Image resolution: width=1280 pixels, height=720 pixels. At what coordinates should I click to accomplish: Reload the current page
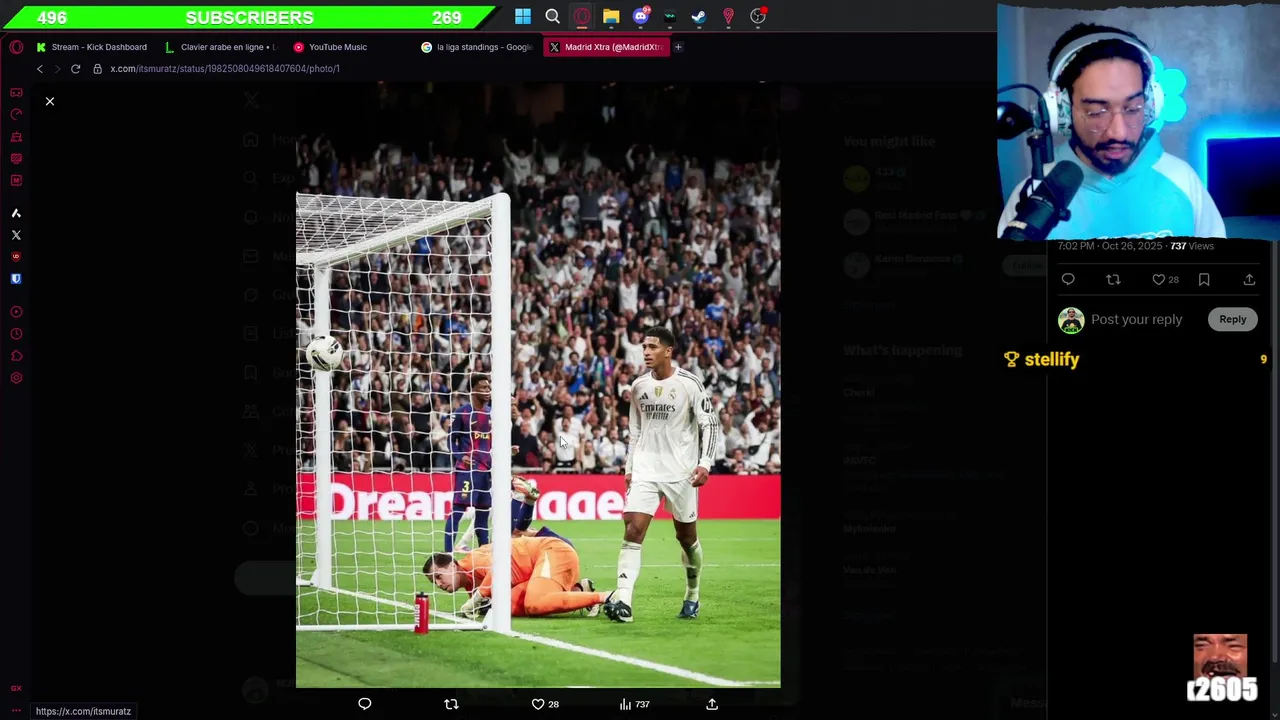[x=75, y=69]
